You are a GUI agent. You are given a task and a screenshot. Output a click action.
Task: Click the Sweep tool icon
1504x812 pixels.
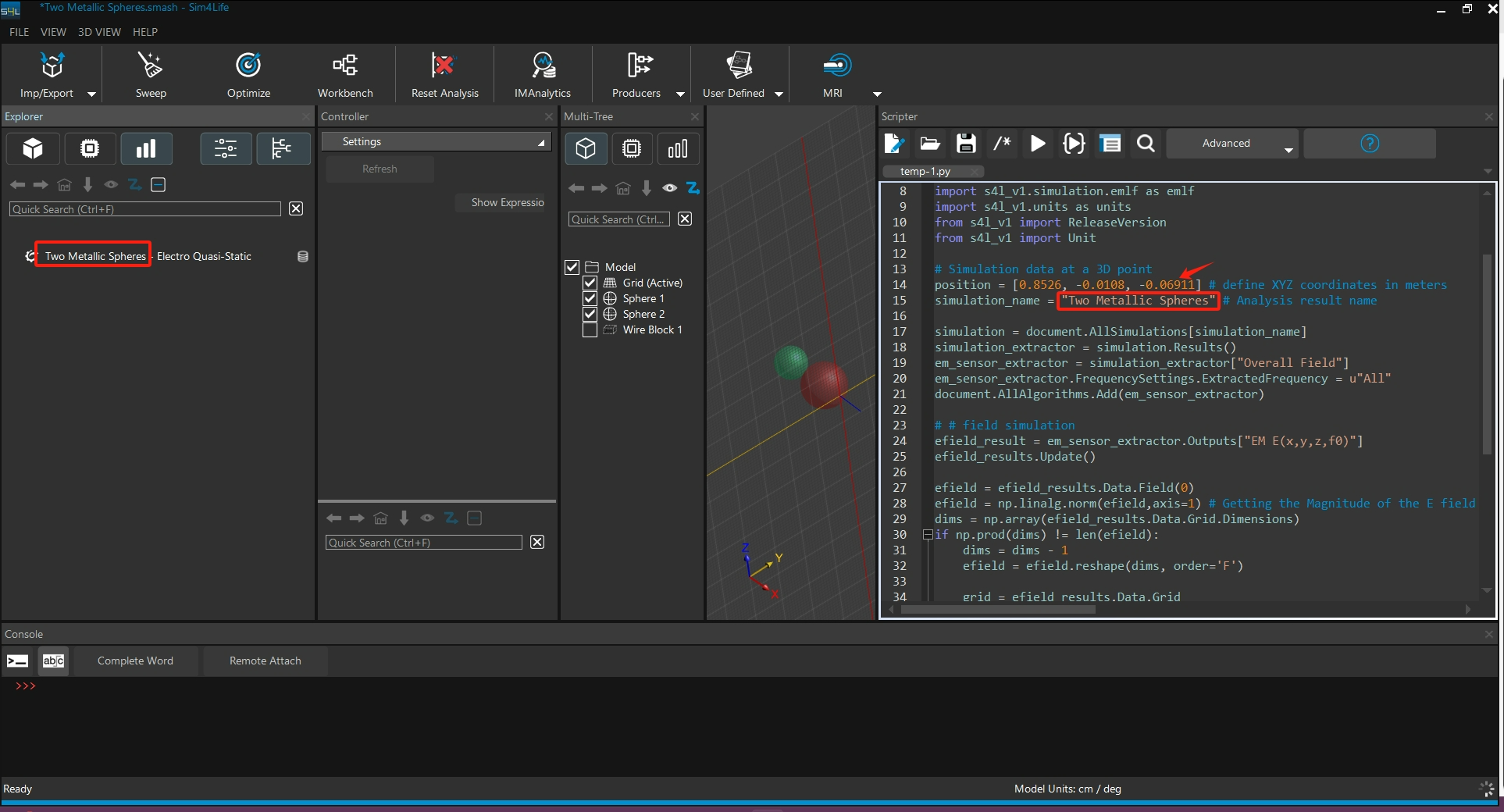150,66
